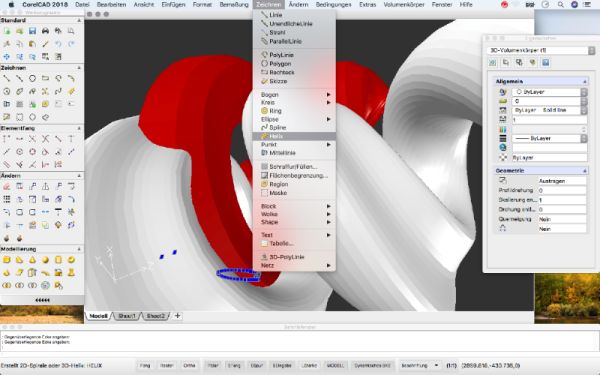Create a Wedge solid from Modellierung toolbar
Viewport: 600px width, 375px height.
pyautogui.click(x=20, y=260)
